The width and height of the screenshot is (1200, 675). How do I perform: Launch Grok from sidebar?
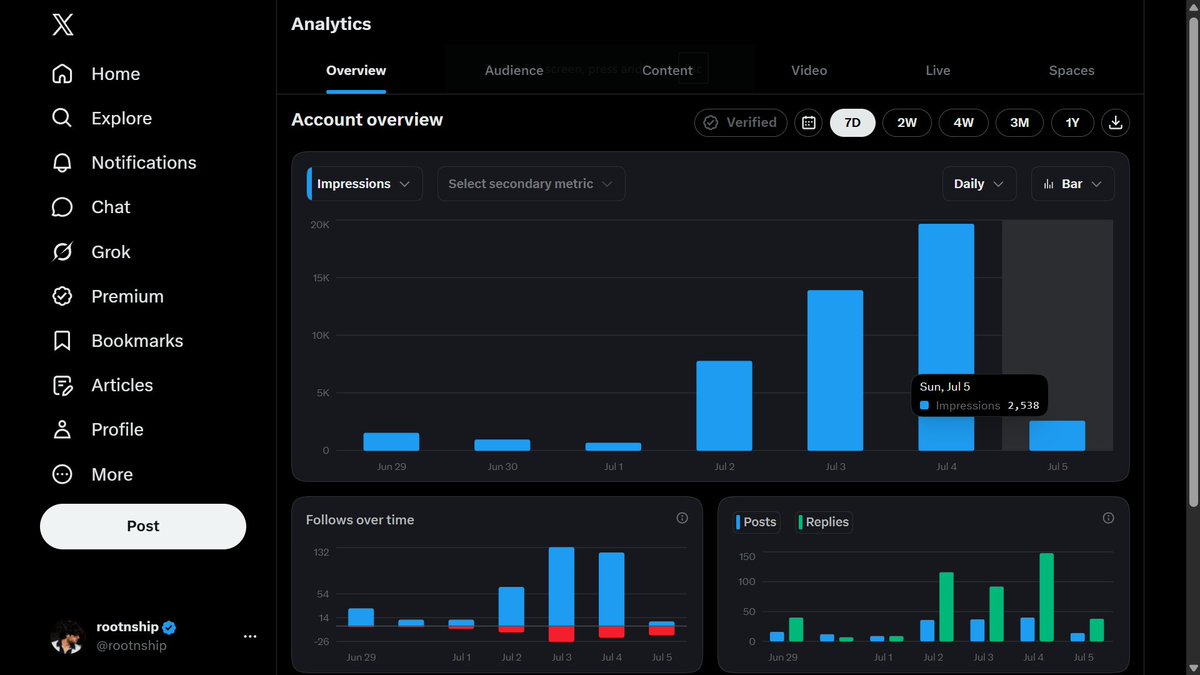(91, 252)
